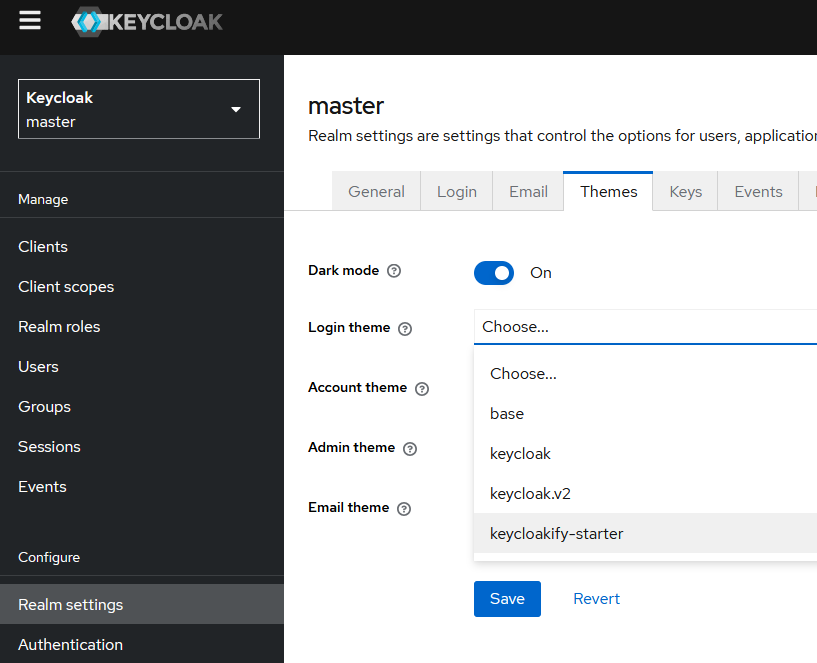Open the hamburger navigation menu

click(30, 21)
